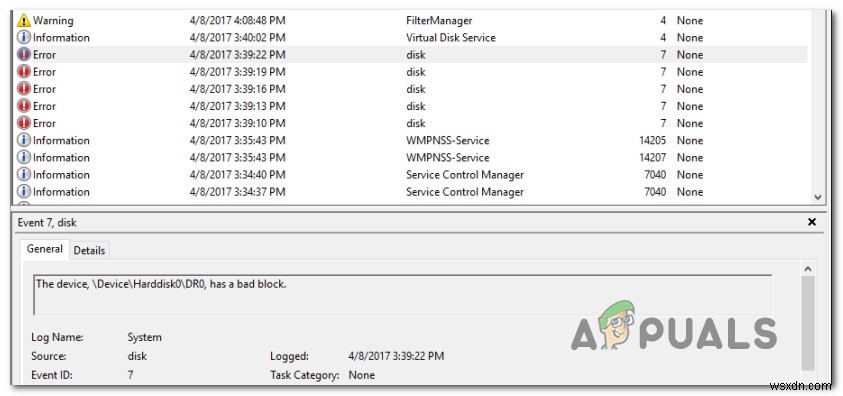Click the Log Name value System

tap(144, 338)
